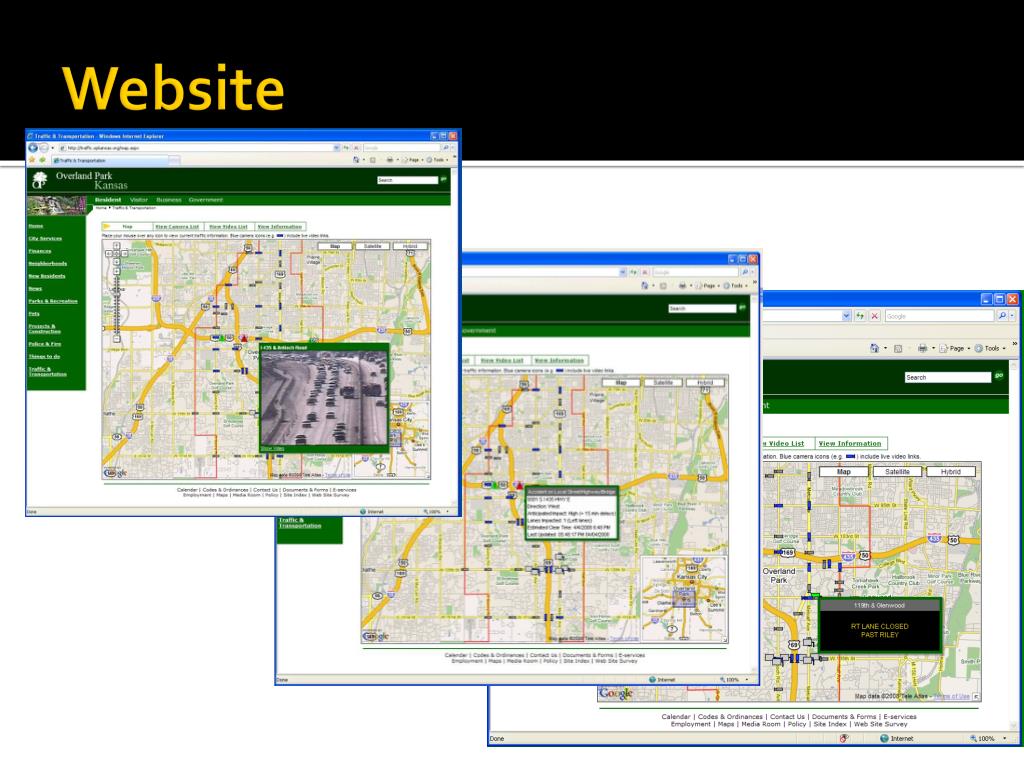
Task: Open City Services sidebar link
Action: coord(45,238)
